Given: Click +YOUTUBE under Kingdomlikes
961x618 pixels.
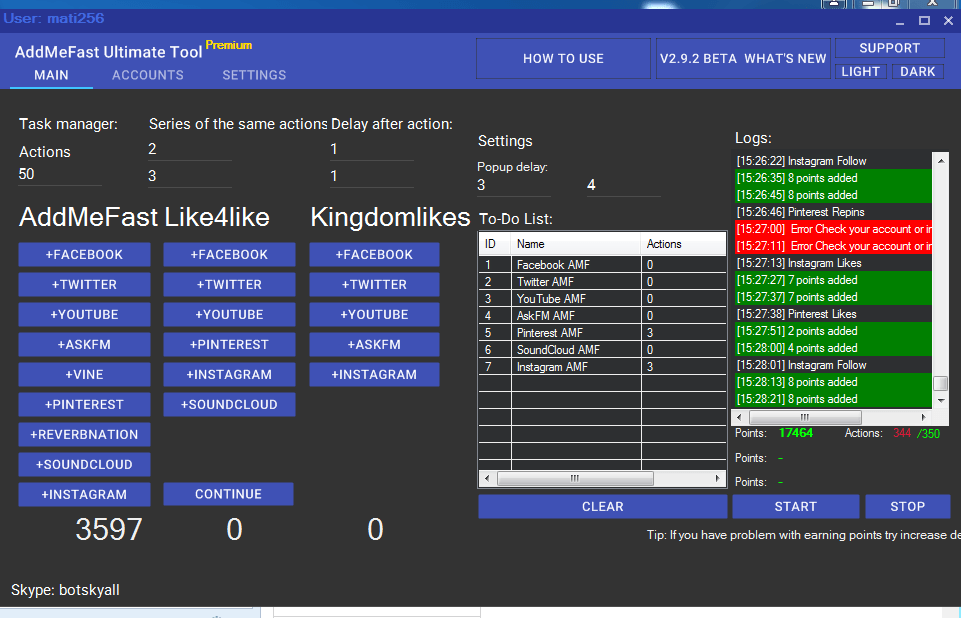Looking at the screenshot, I should coord(374,314).
